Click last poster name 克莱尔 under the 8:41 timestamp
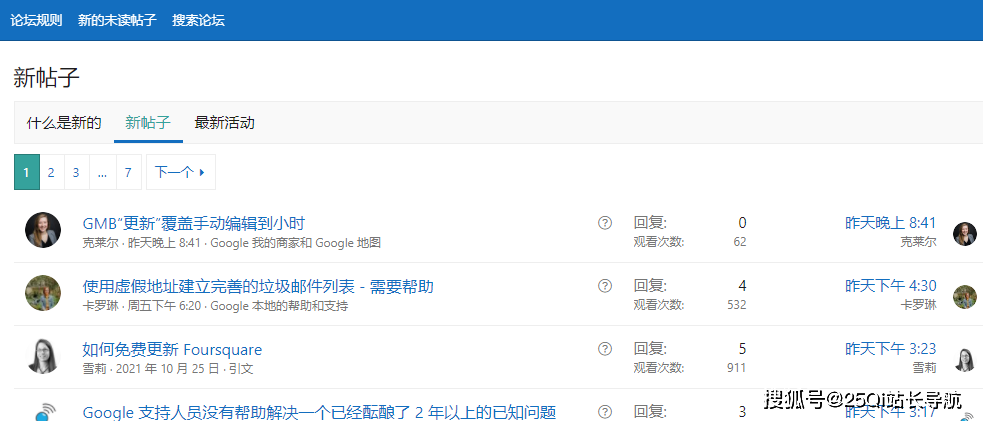The image size is (983, 421). tap(918, 242)
